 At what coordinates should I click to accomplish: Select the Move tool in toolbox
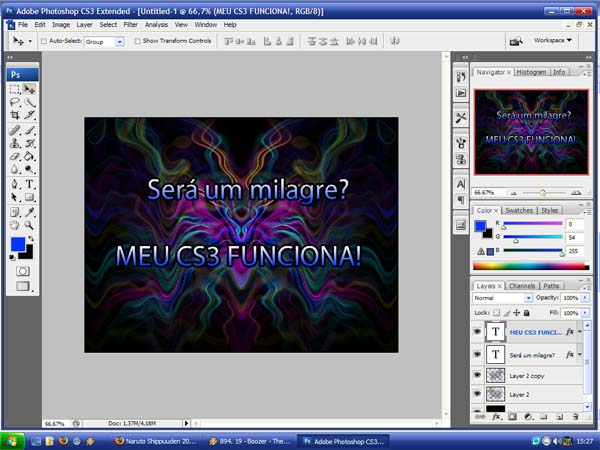(29, 90)
